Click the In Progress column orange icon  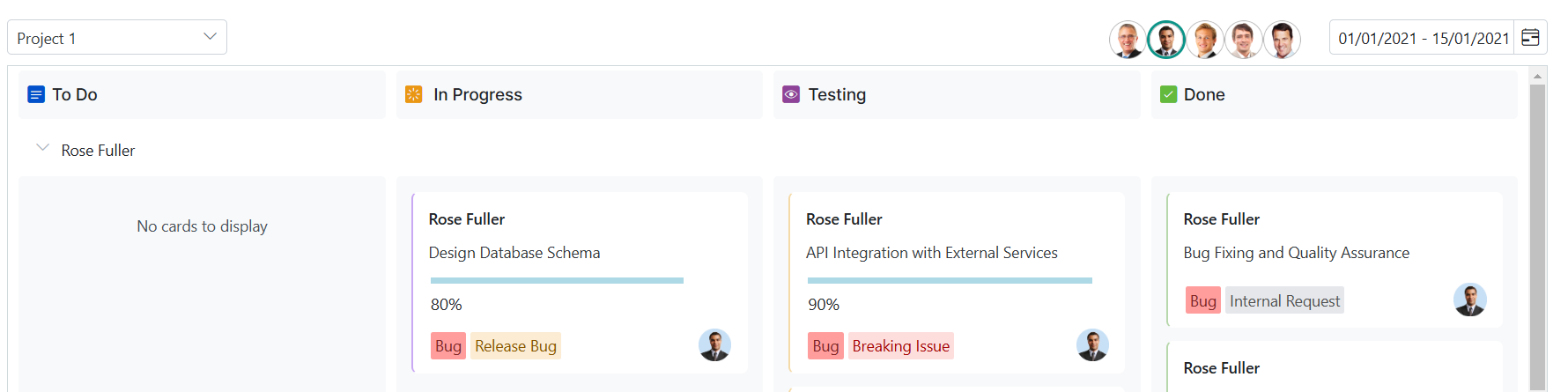click(413, 94)
